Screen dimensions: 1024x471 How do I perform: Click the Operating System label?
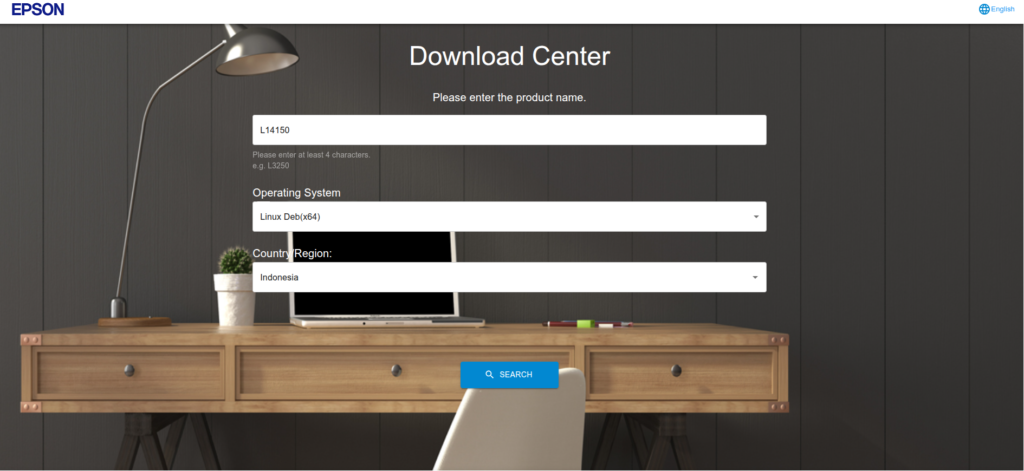[x=296, y=193]
